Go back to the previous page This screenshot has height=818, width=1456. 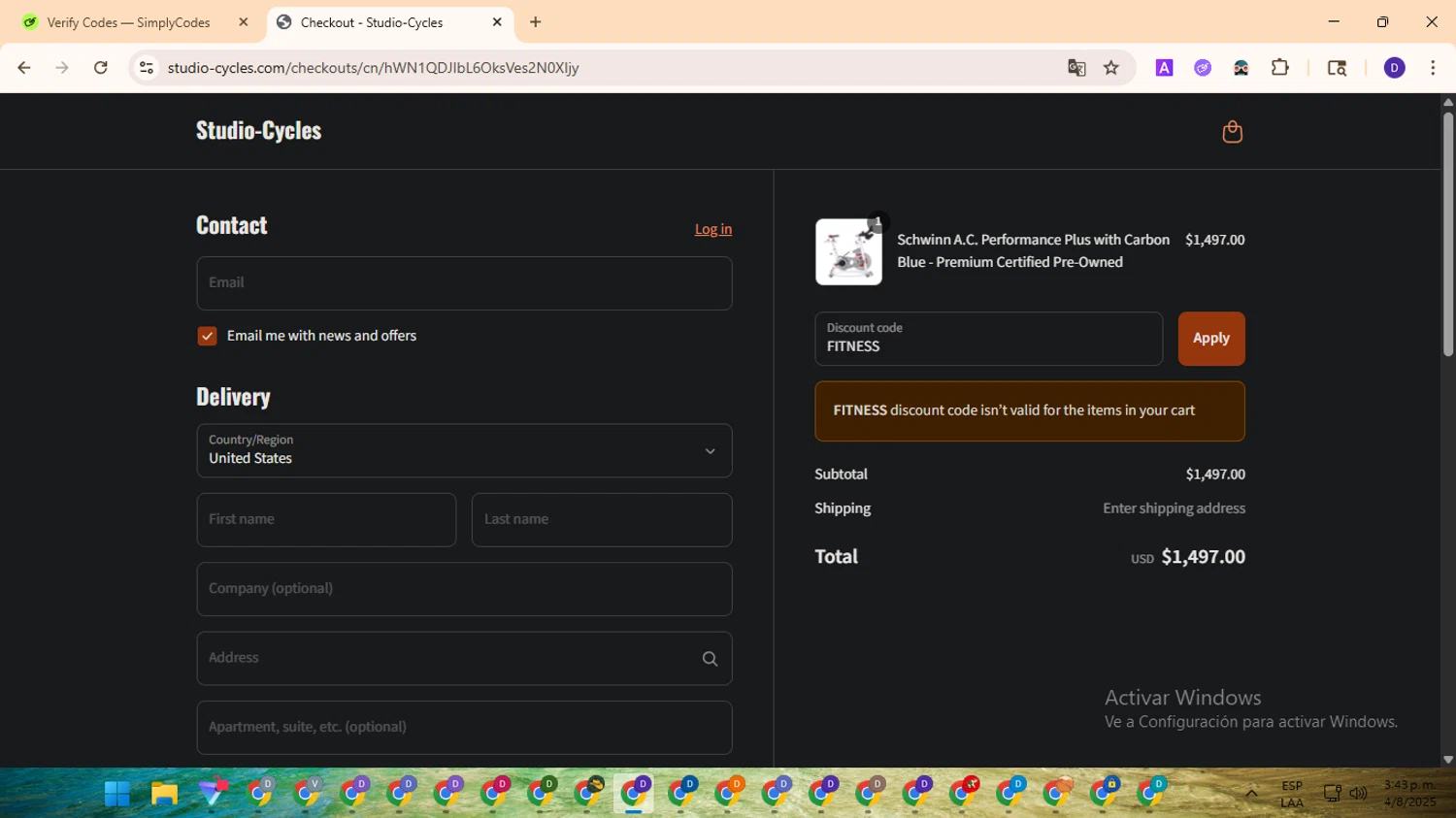click(x=24, y=68)
